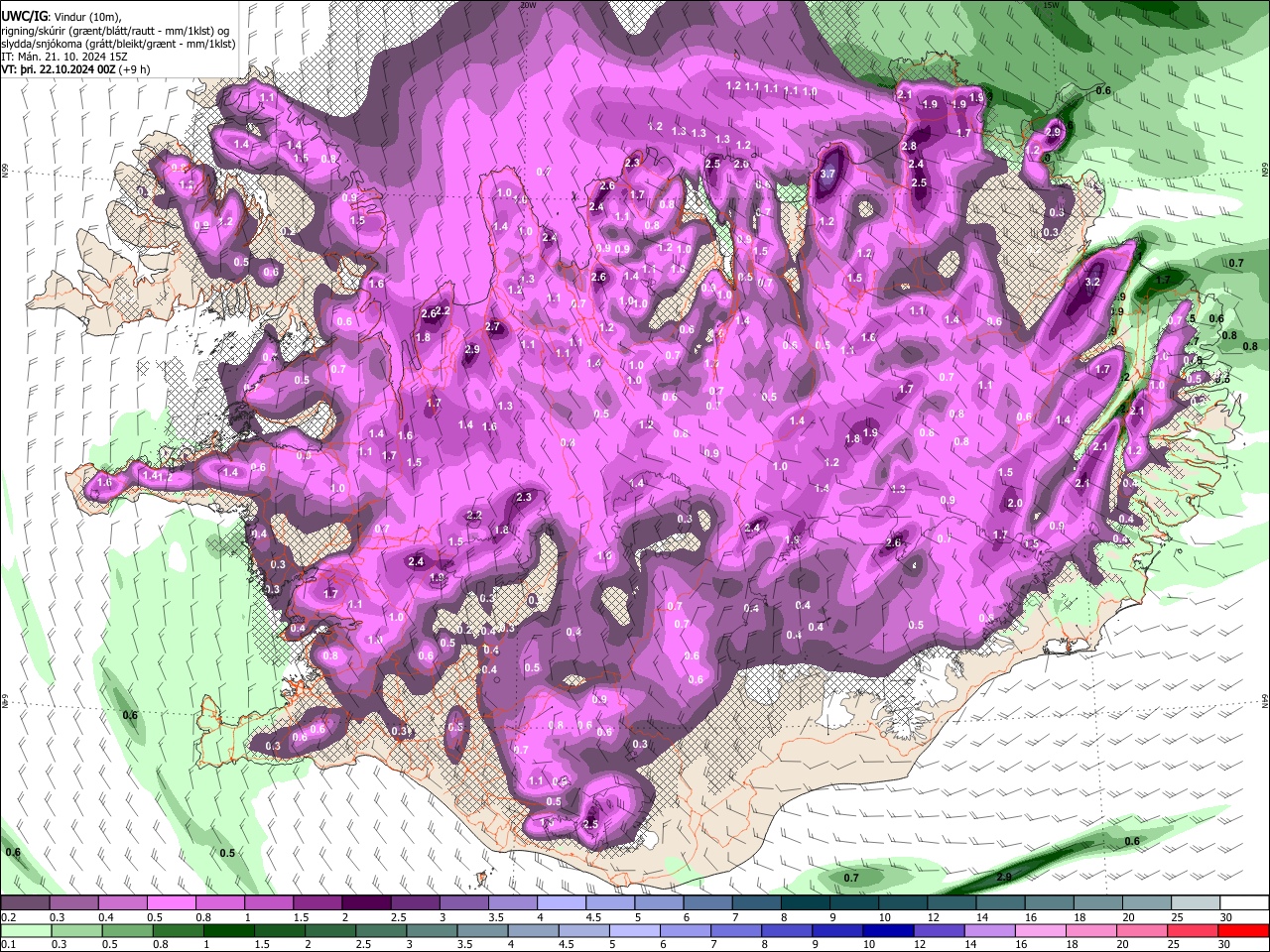Click the "15W" longitude label at the top
Image resolution: width=1270 pixels, height=952 pixels.
coord(1052,5)
